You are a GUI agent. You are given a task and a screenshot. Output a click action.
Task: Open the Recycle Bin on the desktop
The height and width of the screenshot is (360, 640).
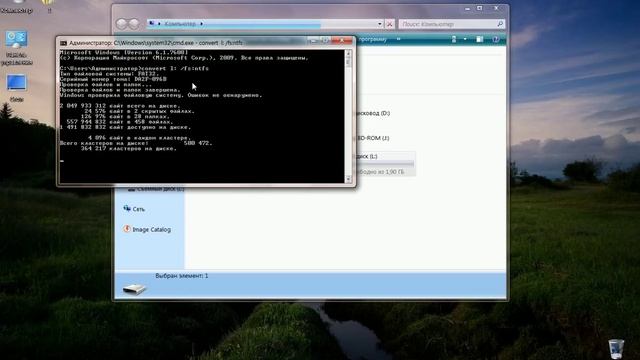pos(616,349)
